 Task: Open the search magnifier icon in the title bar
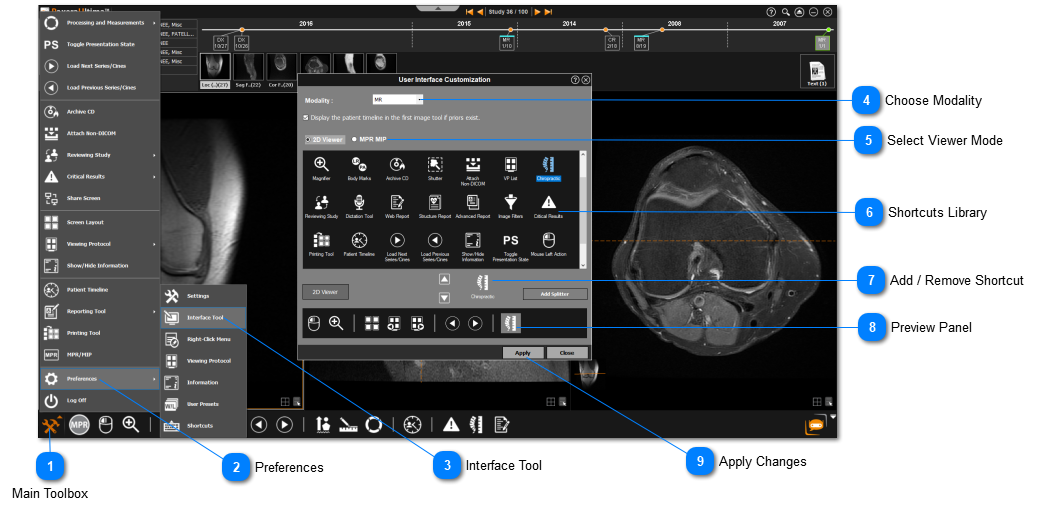coord(785,12)
